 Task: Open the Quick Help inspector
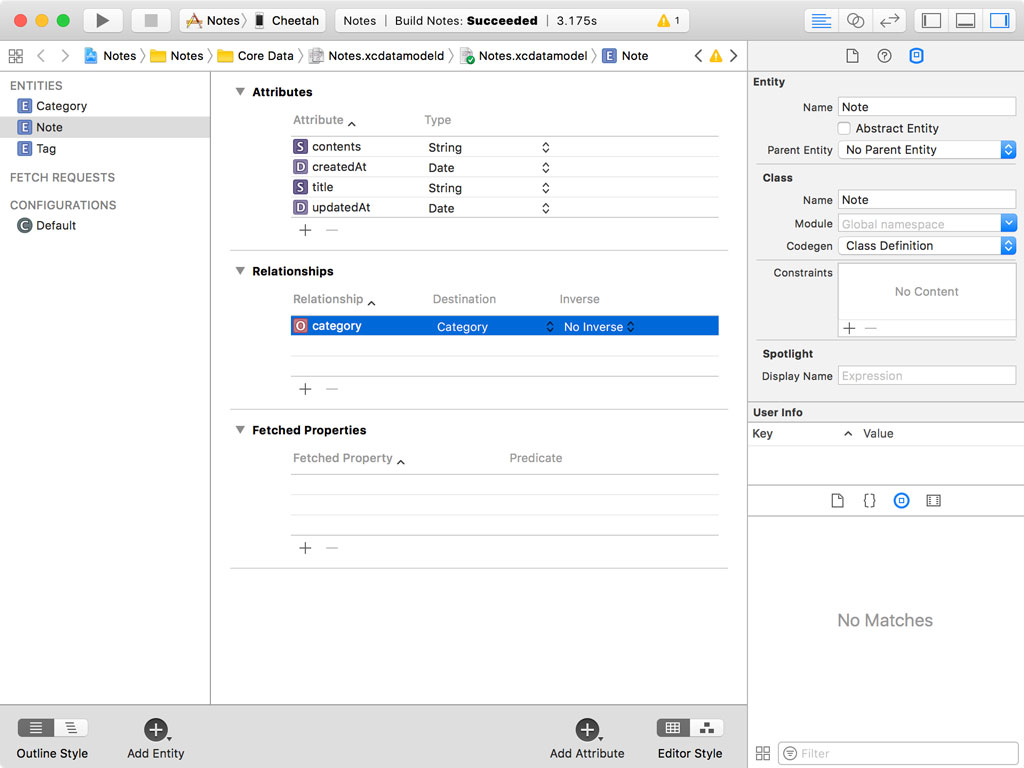884,56
